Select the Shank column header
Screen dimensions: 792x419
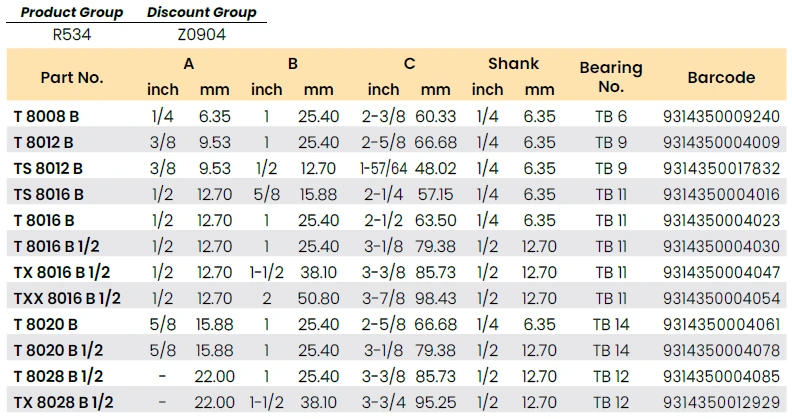[513, 64]
